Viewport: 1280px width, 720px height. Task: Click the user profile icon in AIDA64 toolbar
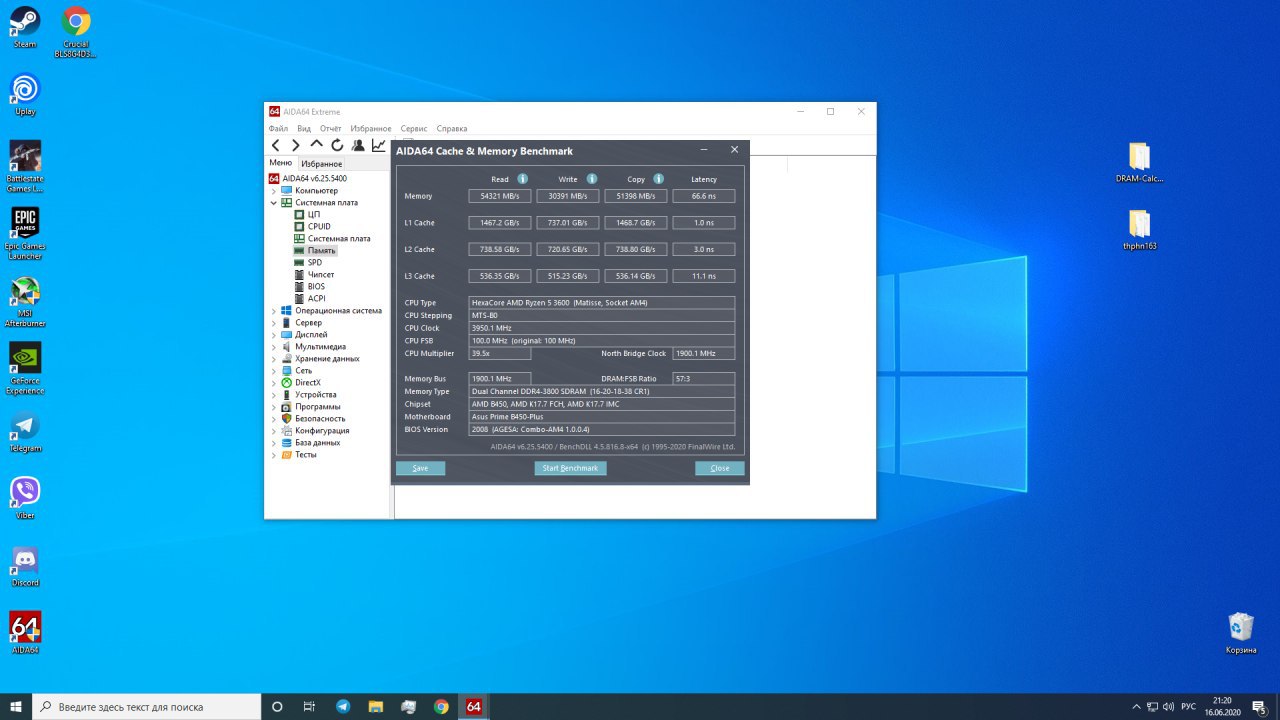click(358, 145)
